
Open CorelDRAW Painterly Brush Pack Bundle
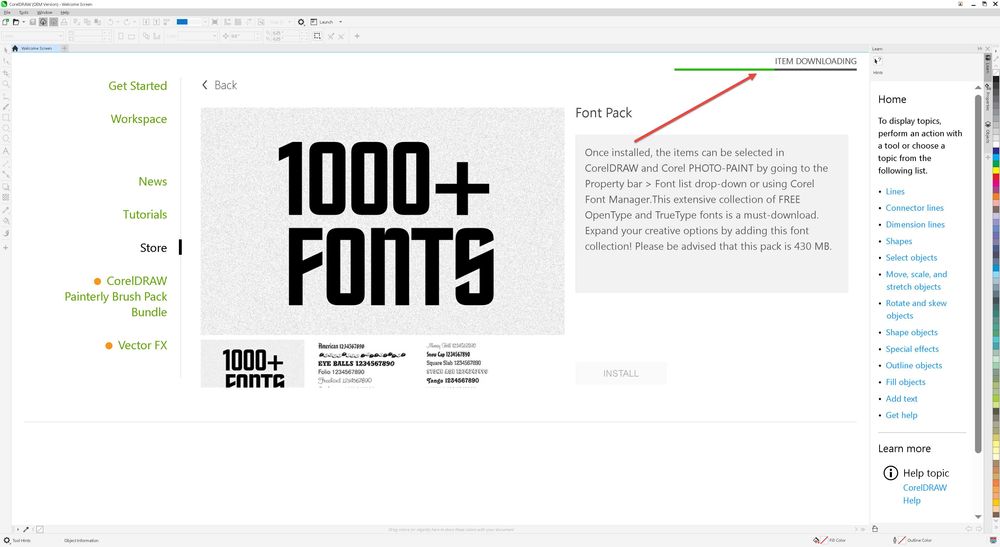[x=116, y=296]
